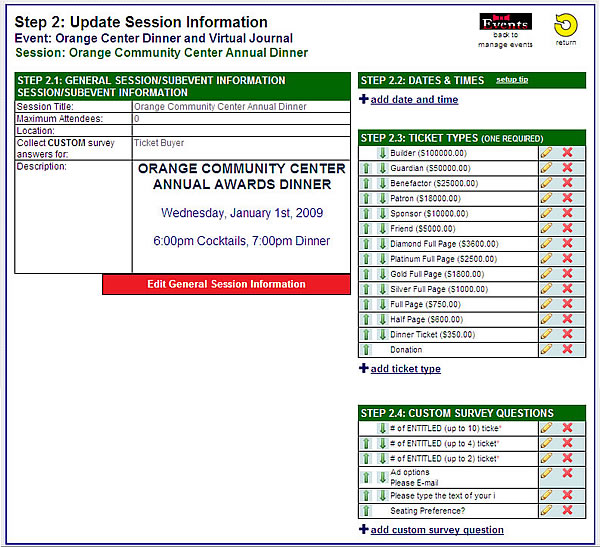The width and height of the screenshot is (600, 547).
Task: Click add custom survey question link
Action: click(437, 530)
